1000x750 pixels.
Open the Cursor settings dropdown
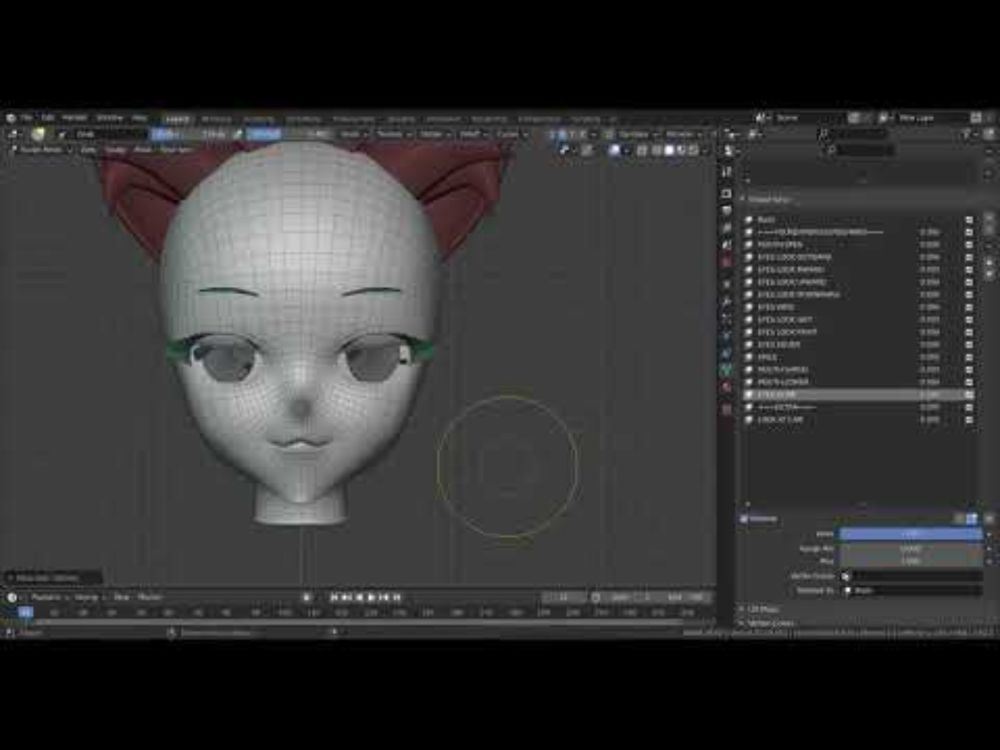pos(511,134)
